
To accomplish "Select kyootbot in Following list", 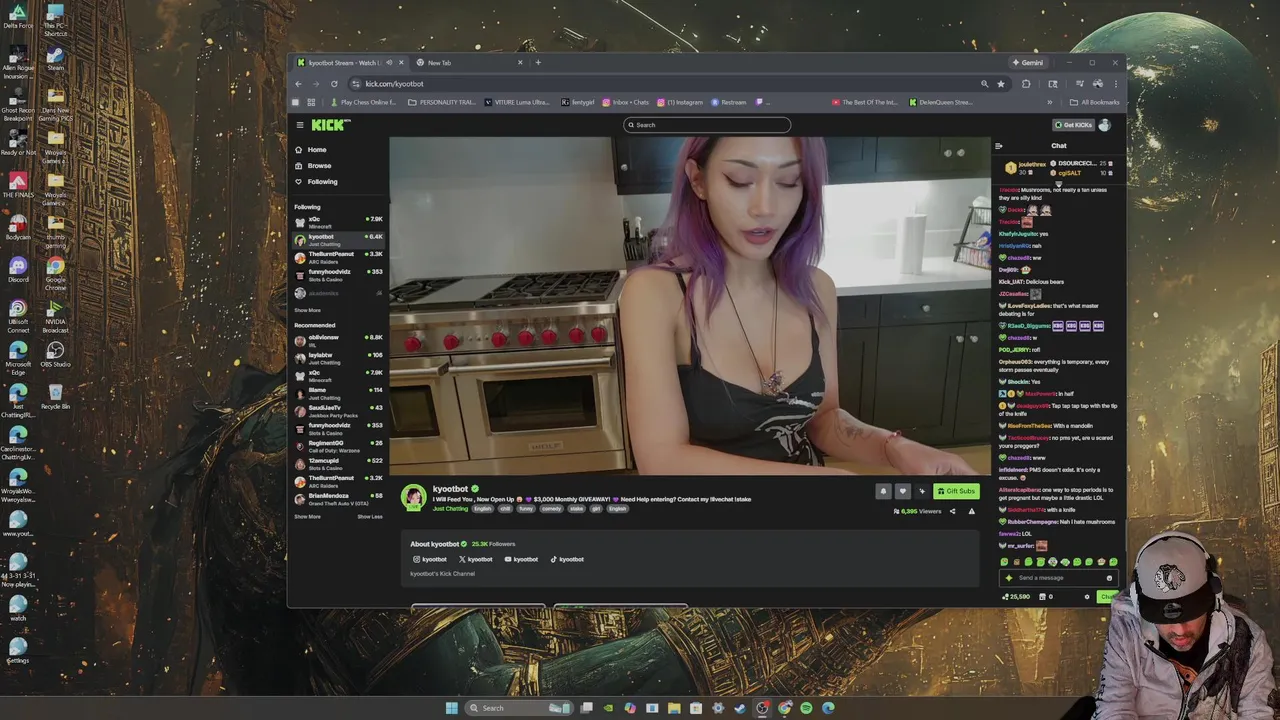I will coord(338,239).
